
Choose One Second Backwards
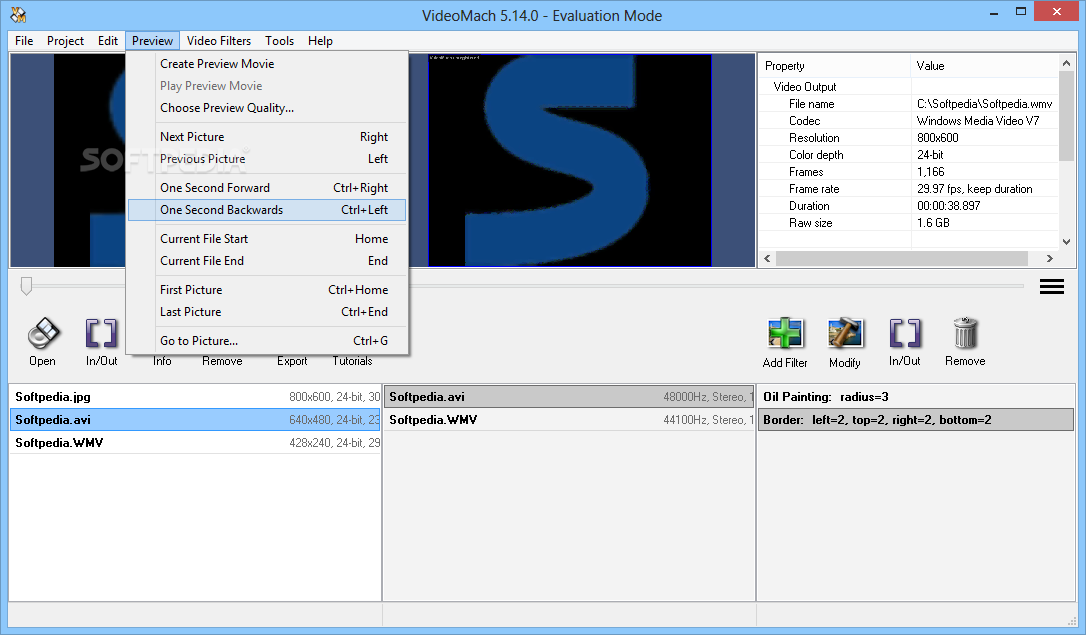coord(267,210)
